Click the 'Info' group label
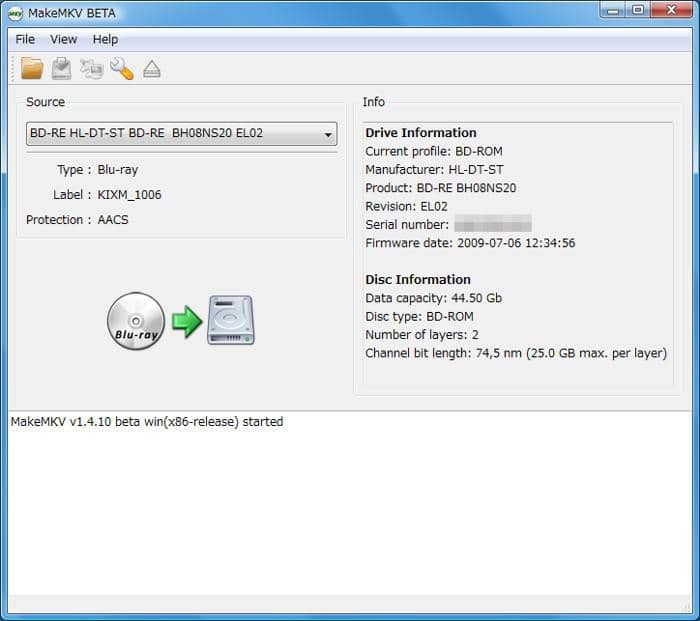This screenshot has width=700, height=621. (x=374, y=102)
